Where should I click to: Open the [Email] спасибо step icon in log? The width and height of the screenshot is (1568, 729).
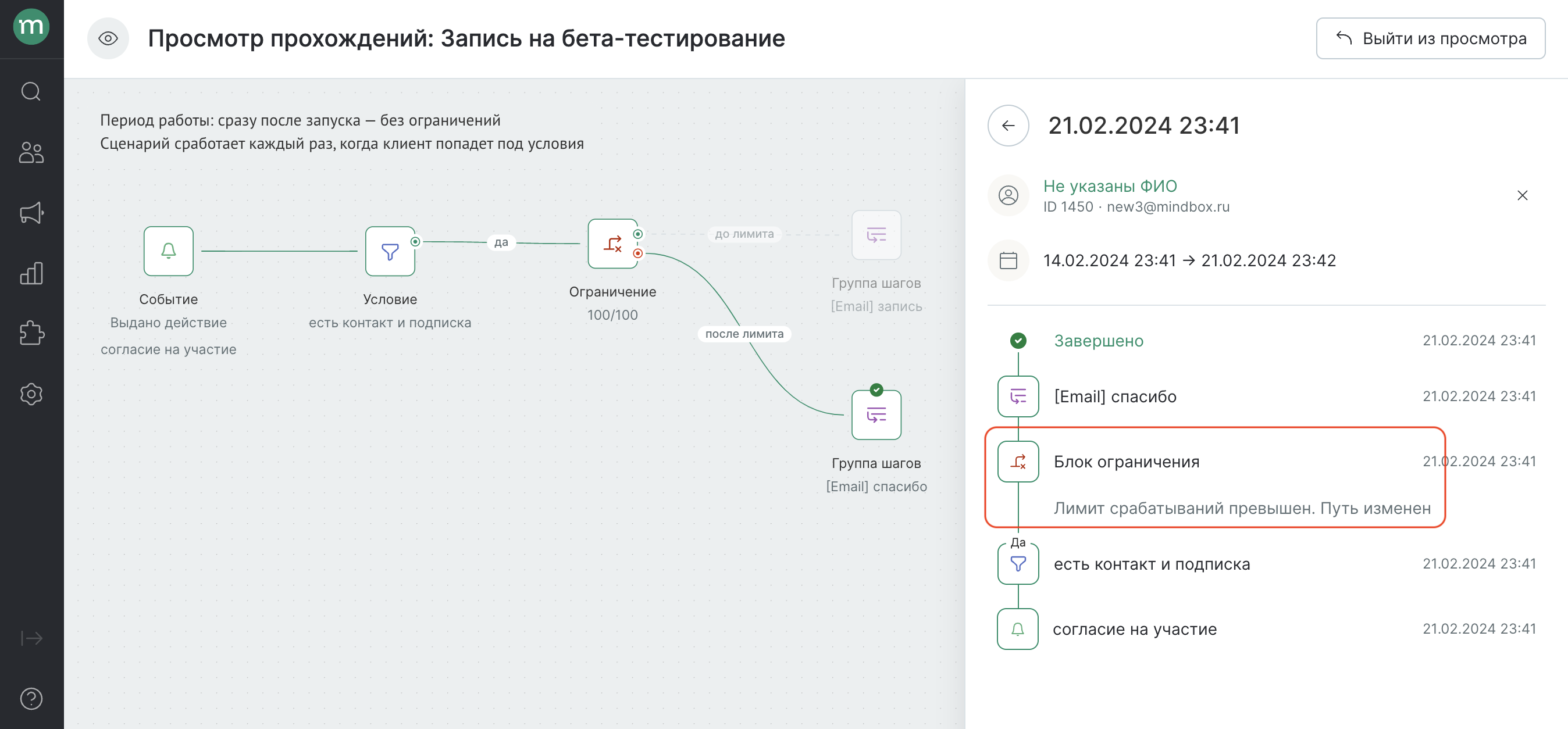click(1018, 396)
